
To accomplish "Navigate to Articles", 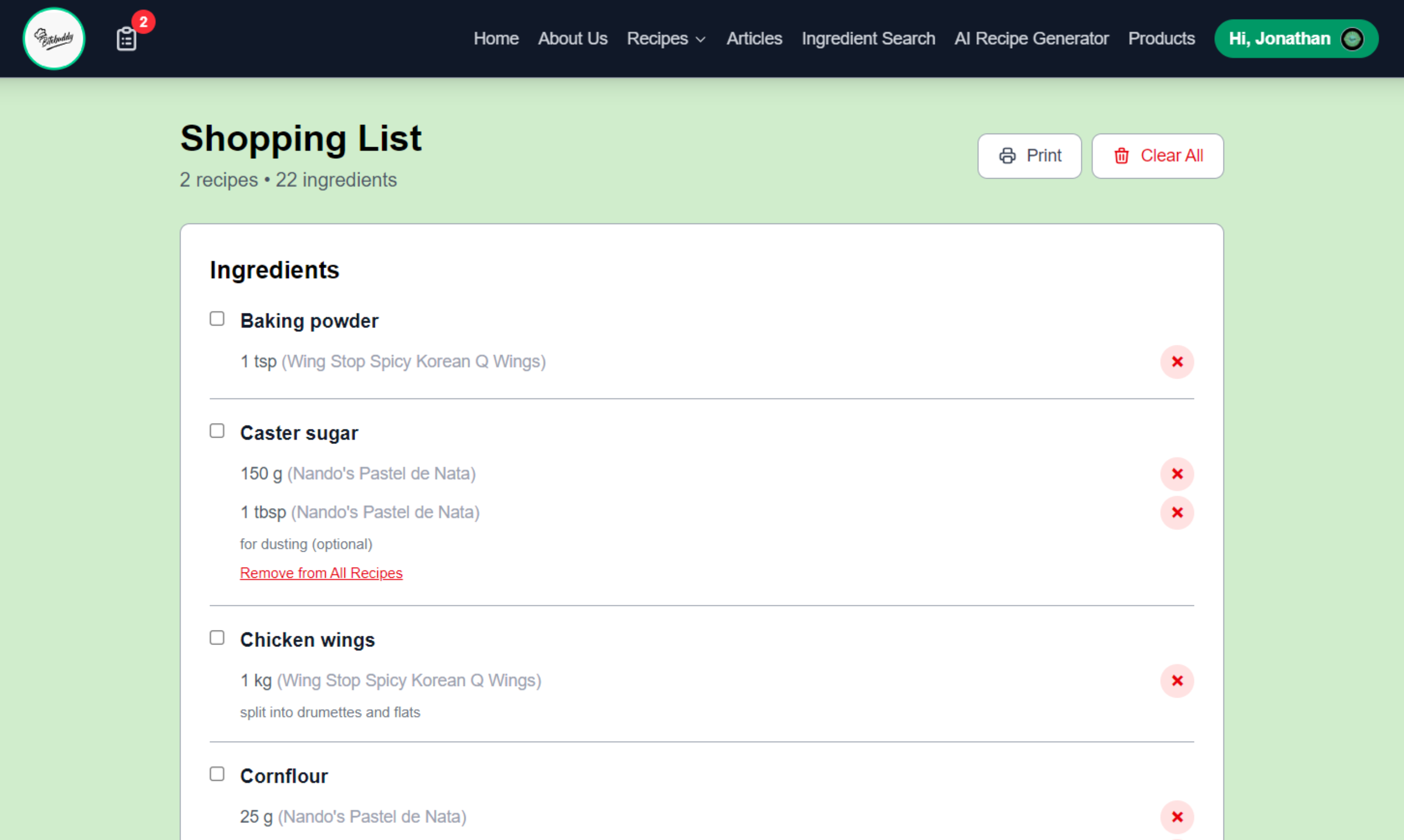I will (754, 38).
